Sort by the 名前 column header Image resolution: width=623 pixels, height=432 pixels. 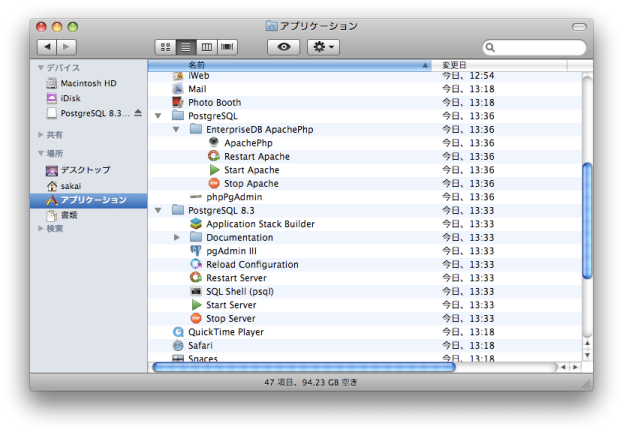(x=289, y=65)
